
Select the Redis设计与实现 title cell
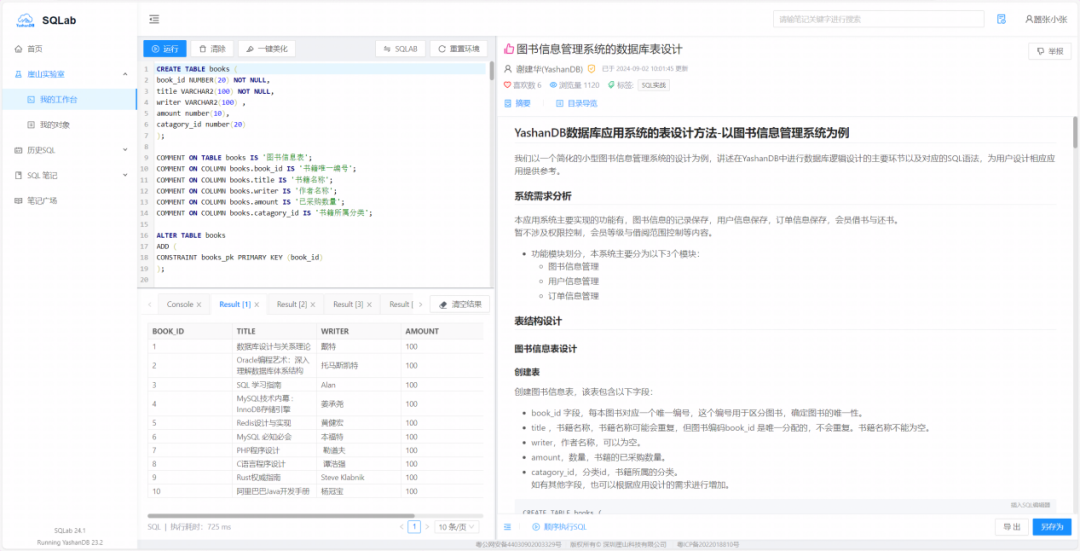click(273, 423)
